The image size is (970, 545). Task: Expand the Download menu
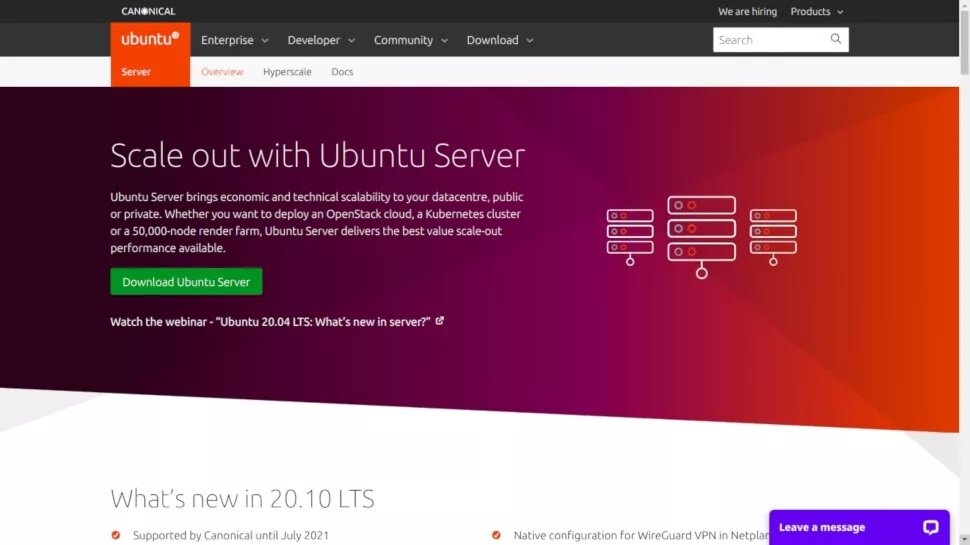(500, 40)
